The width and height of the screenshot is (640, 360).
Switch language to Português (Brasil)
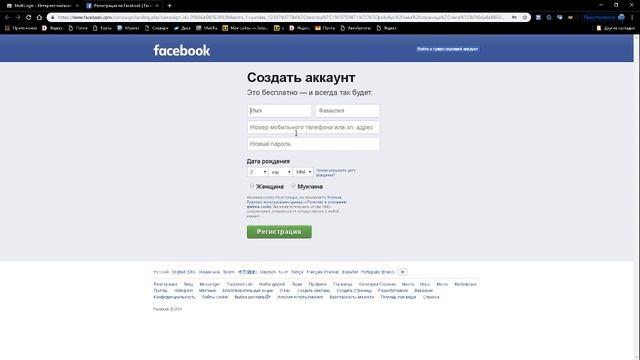tap(378, 272)
